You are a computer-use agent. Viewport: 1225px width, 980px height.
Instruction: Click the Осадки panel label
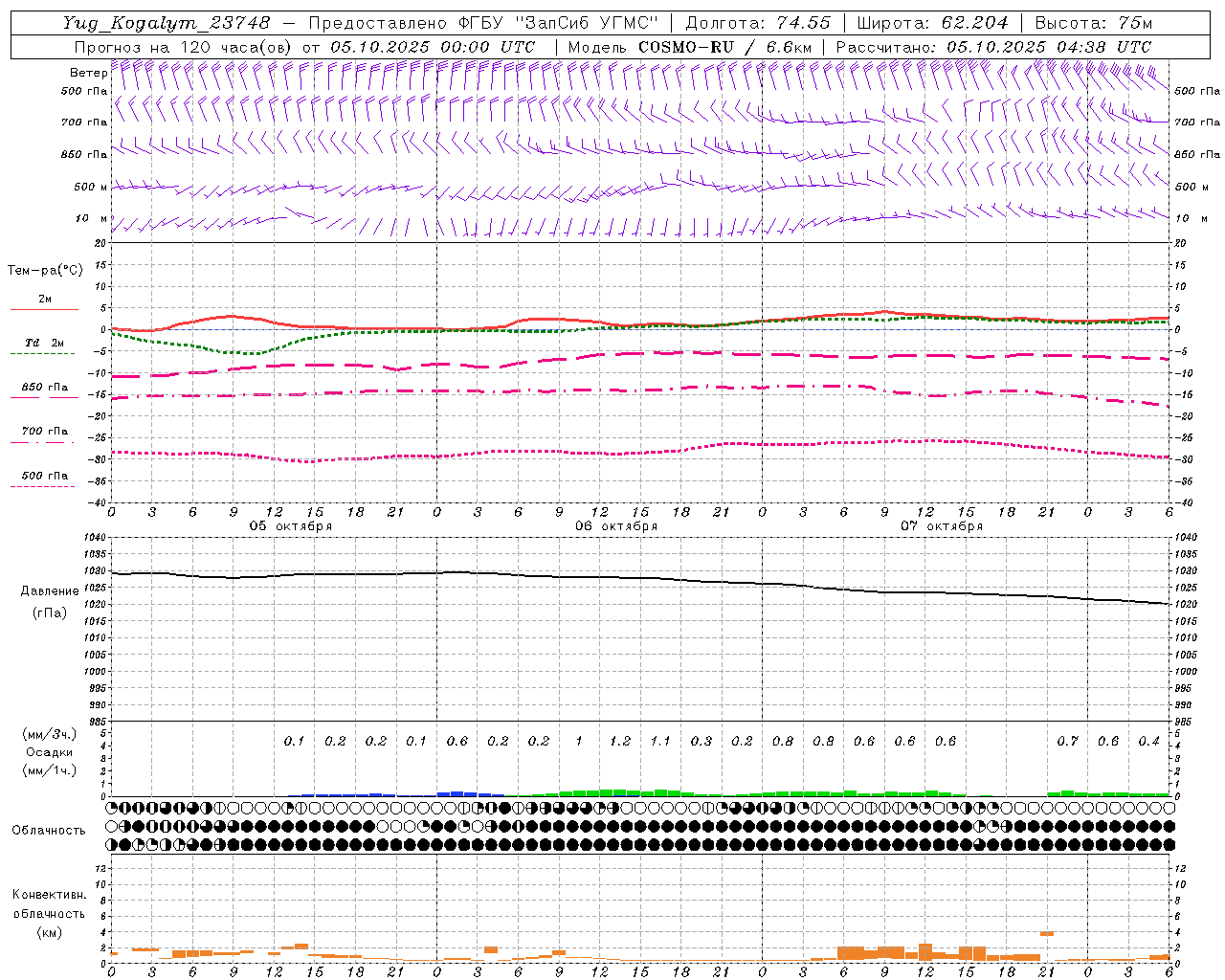tap(49, 752)
